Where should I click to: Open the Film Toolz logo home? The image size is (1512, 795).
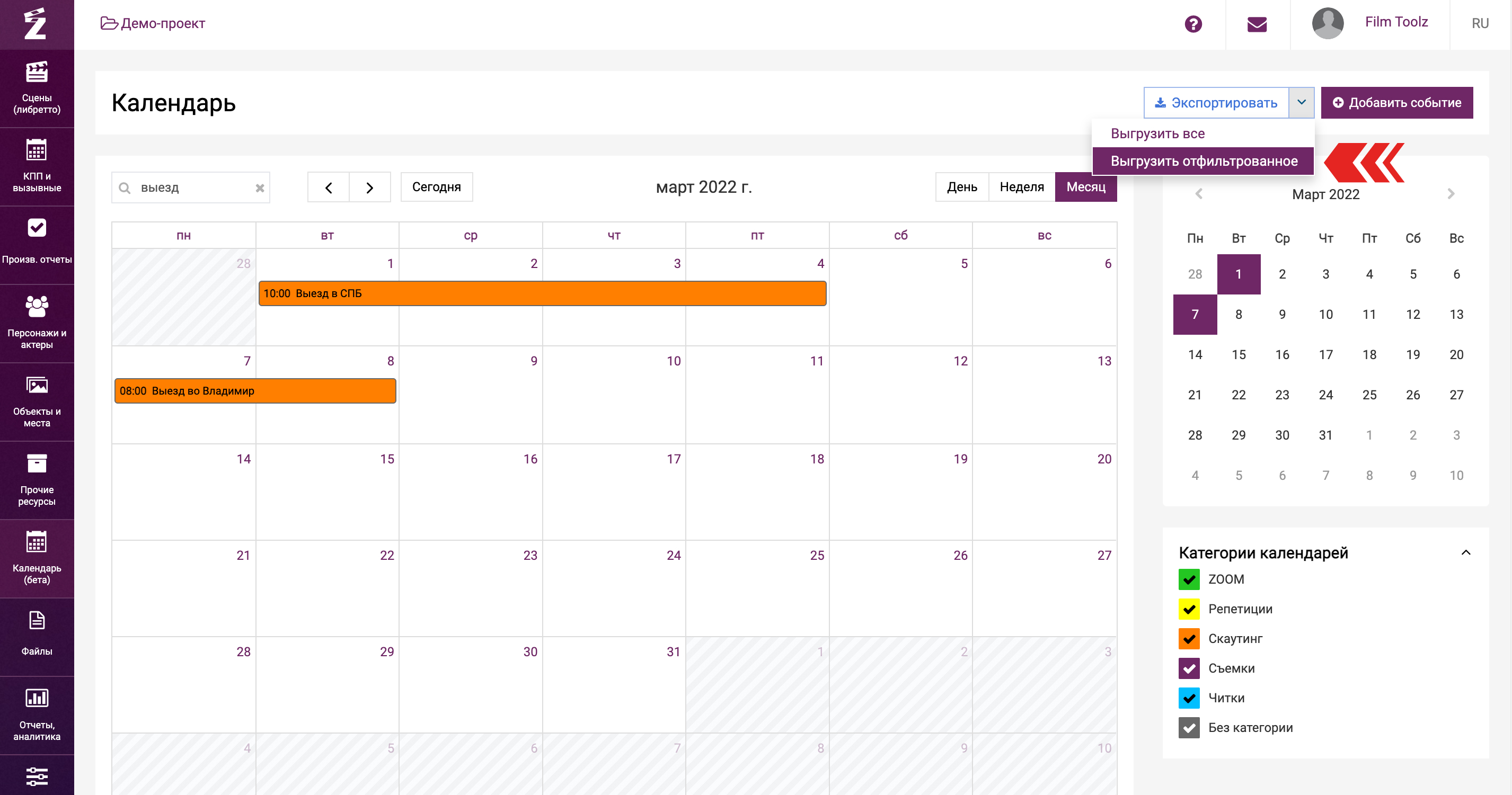pyautogui.click(x=36, y=24)
